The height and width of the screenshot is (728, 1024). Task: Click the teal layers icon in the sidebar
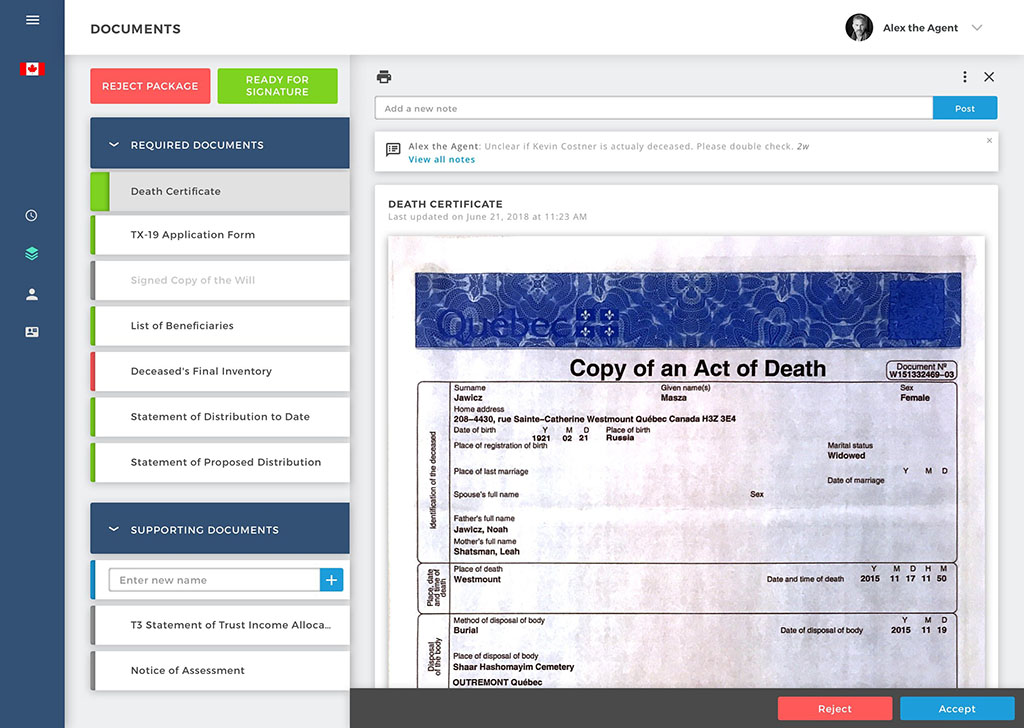click(x=31, y=254)
